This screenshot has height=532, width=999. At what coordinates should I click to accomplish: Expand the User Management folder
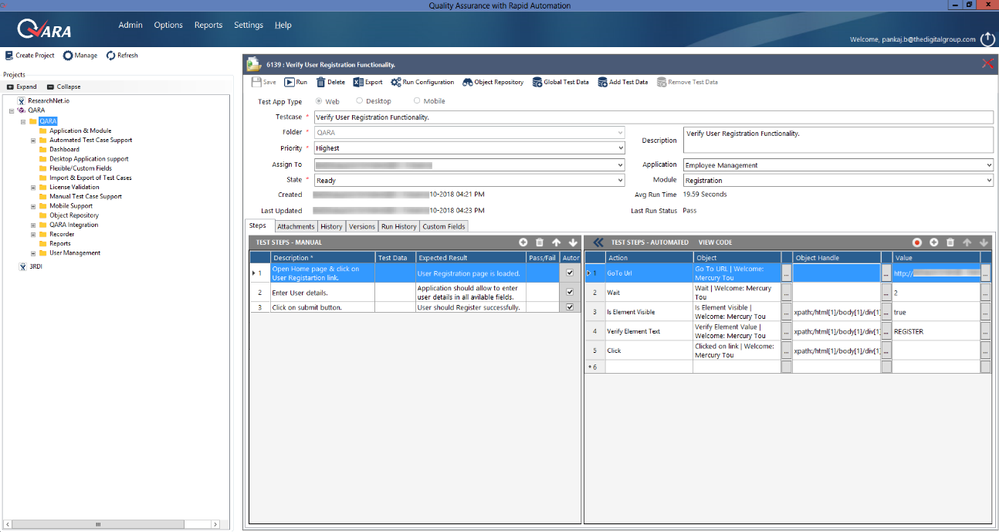click(x=33, y=253)
